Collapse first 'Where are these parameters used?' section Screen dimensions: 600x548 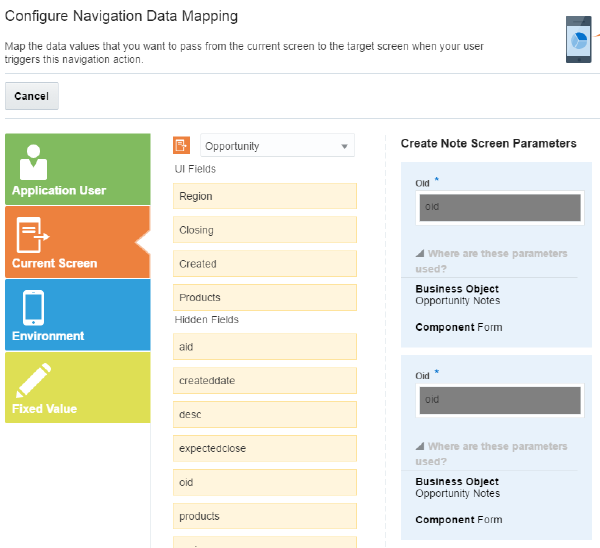point(419,254)
